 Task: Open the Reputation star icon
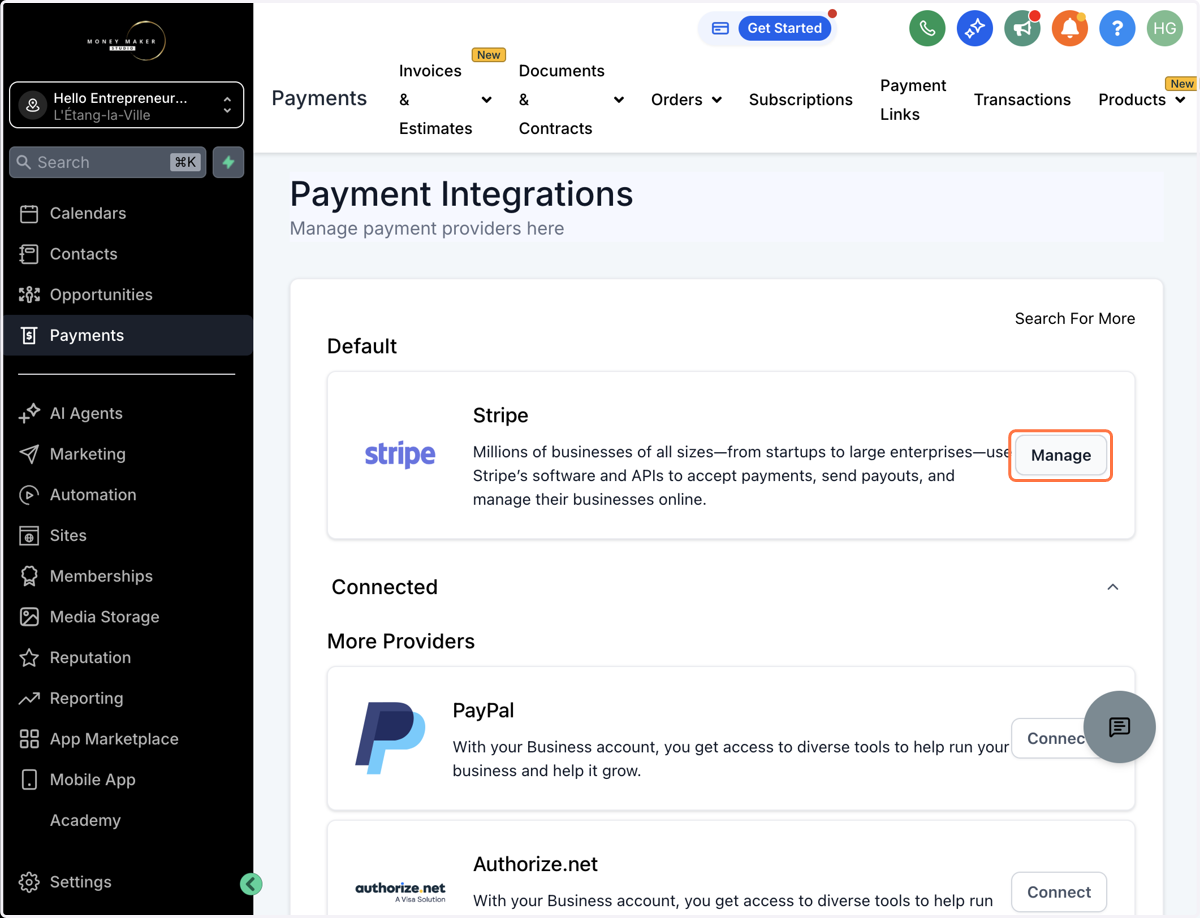(29, 658)
